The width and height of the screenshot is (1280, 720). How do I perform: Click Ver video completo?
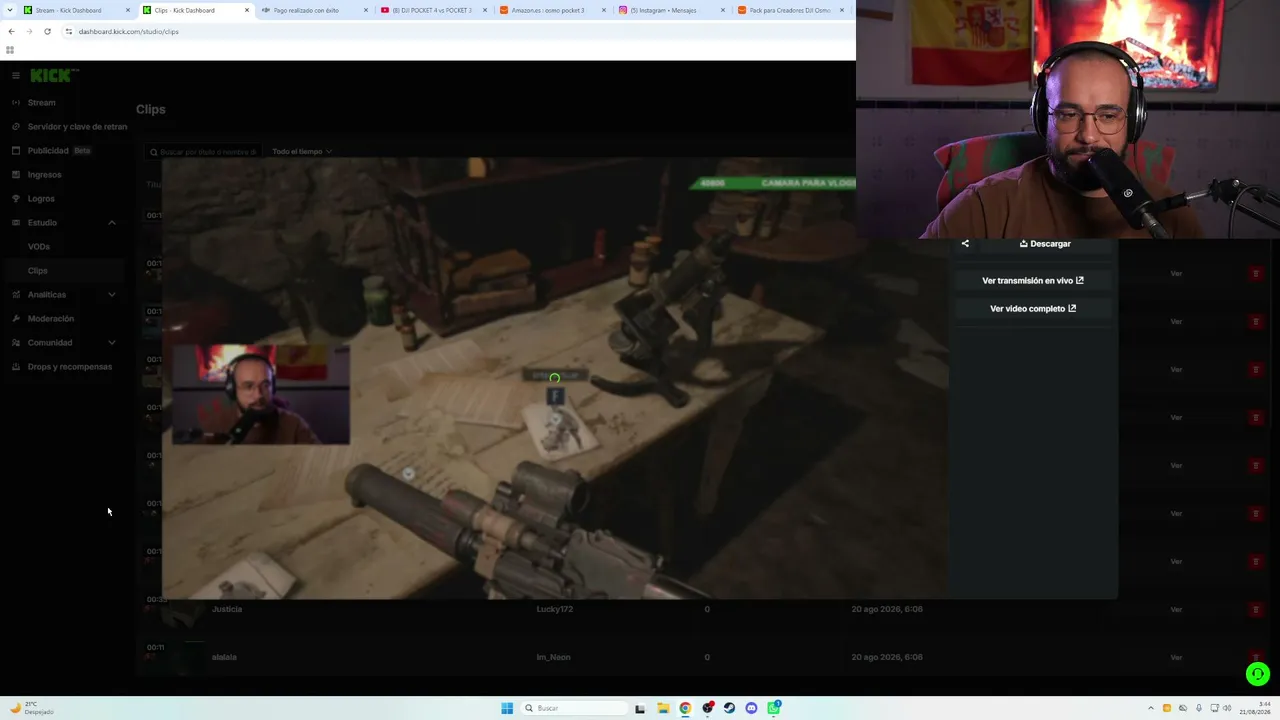(1033, 309)
